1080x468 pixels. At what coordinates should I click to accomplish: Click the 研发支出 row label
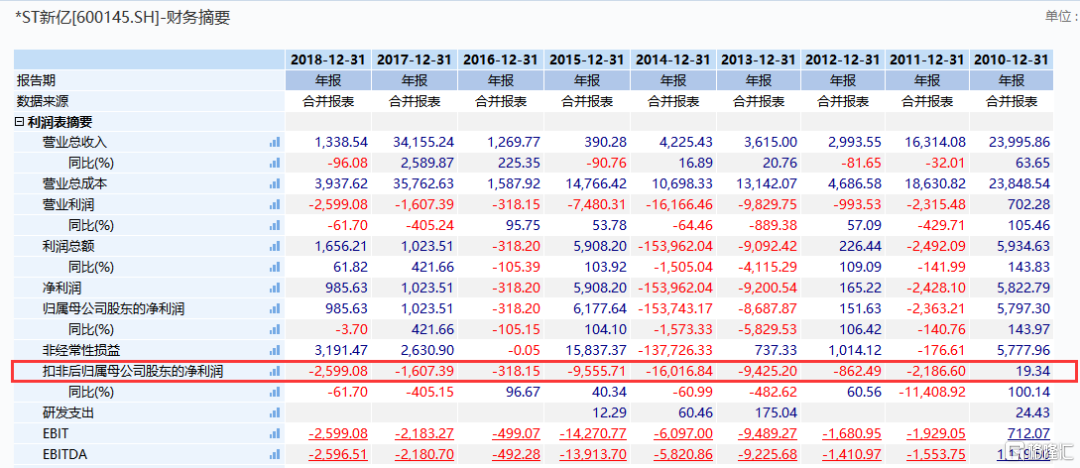click(x=68, y=414)
